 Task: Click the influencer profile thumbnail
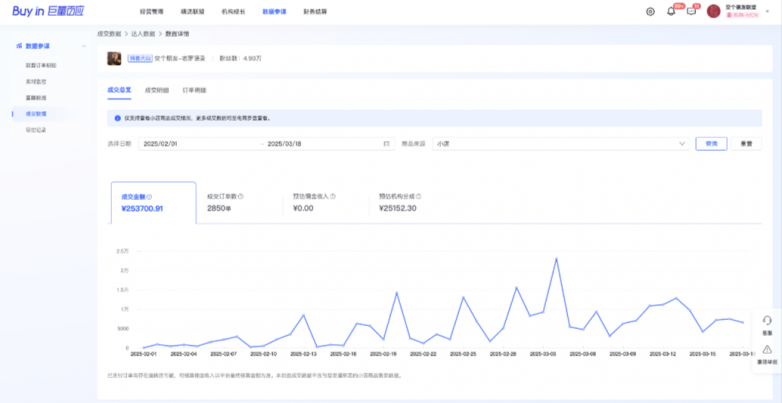[114, 58]
